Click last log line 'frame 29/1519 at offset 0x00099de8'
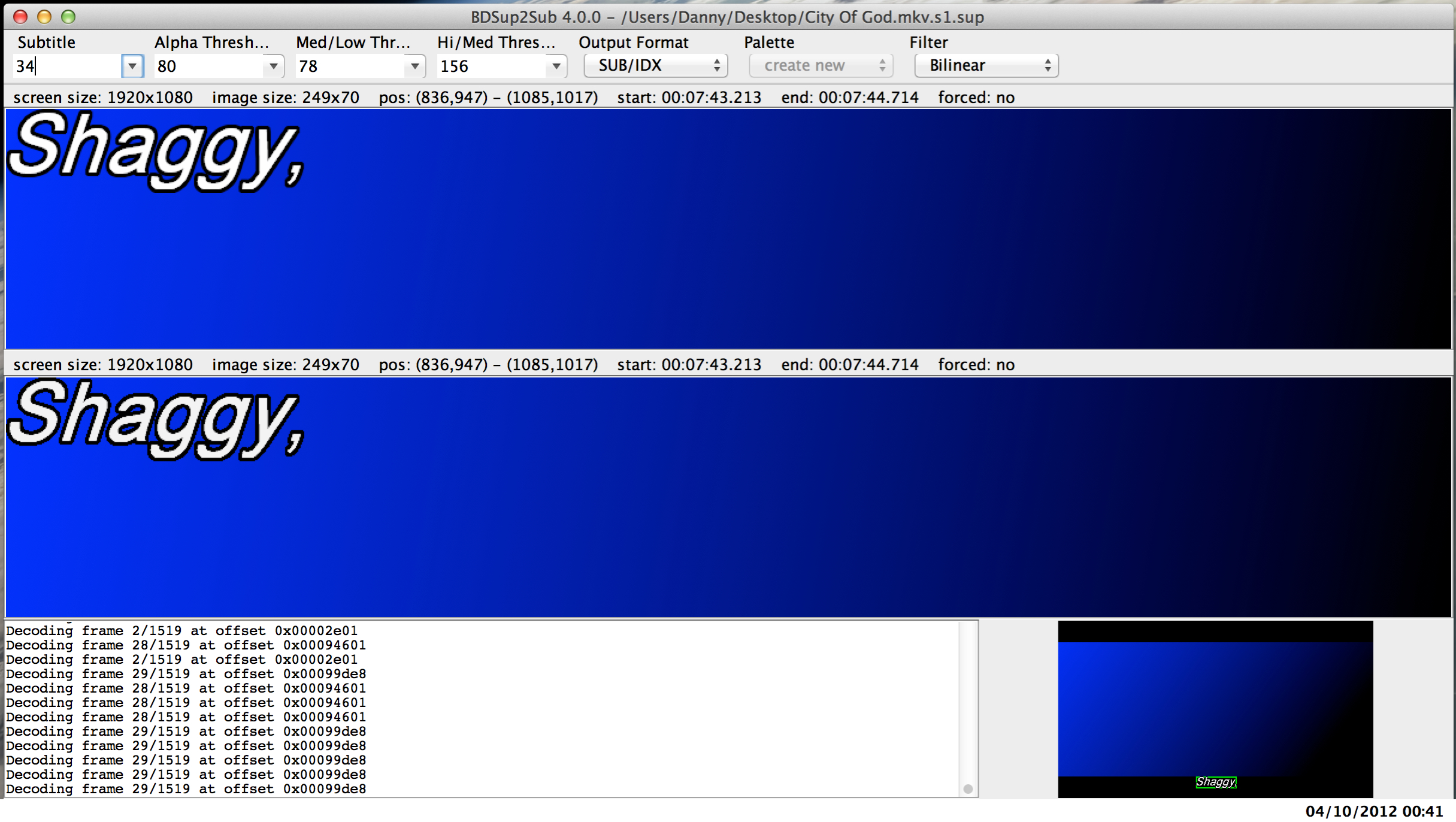The width and height of the screenshot is (1456, 822). pos(186,789)
